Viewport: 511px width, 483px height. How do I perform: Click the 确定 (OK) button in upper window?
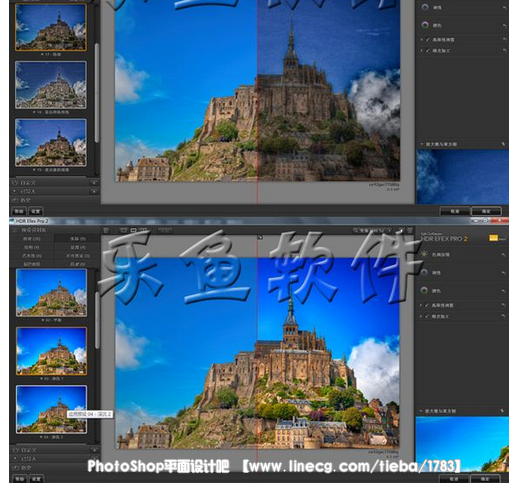(x=486, y=211)
